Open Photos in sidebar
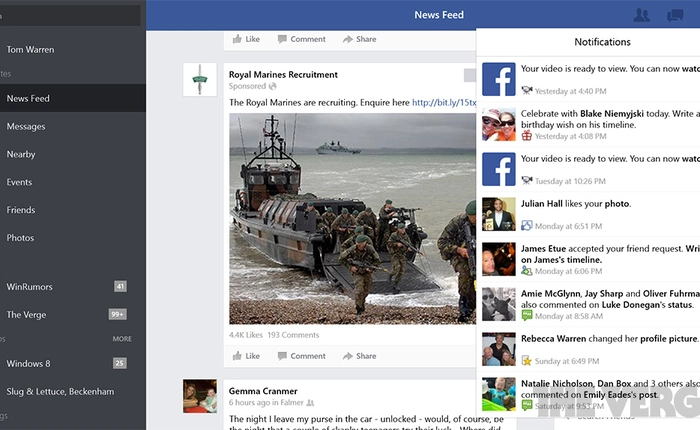 [x=73, y=238]
